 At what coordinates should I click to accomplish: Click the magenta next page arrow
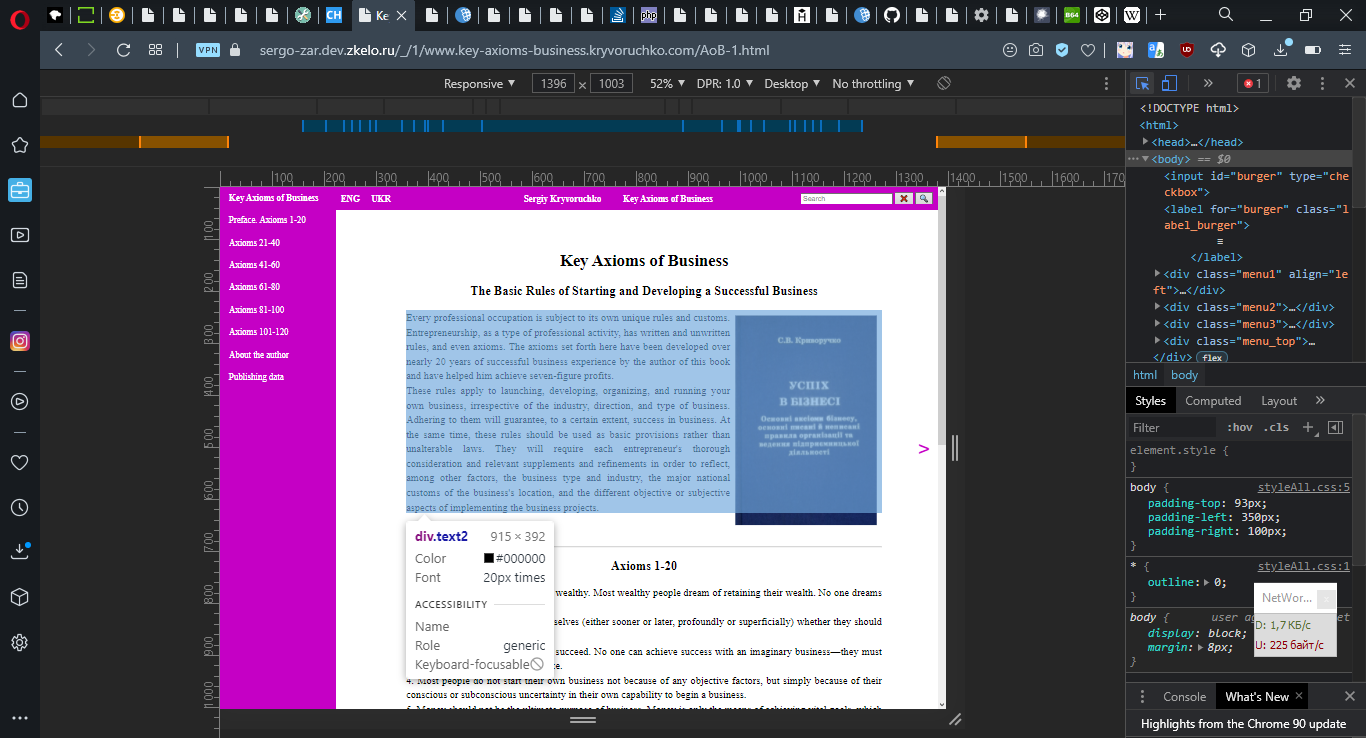(923, 449)
